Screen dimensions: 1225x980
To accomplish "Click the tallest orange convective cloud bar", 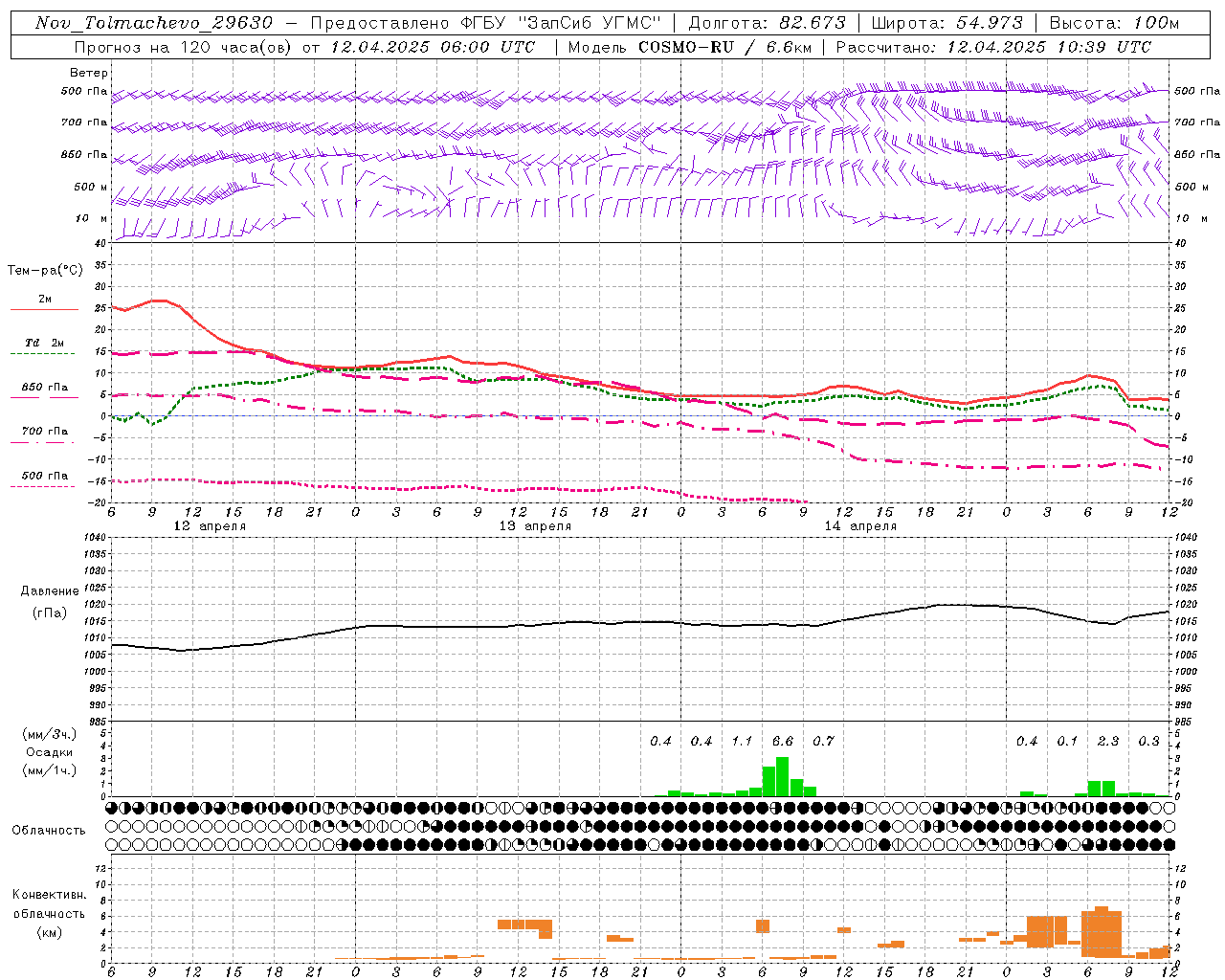I will click(1101, 932).
